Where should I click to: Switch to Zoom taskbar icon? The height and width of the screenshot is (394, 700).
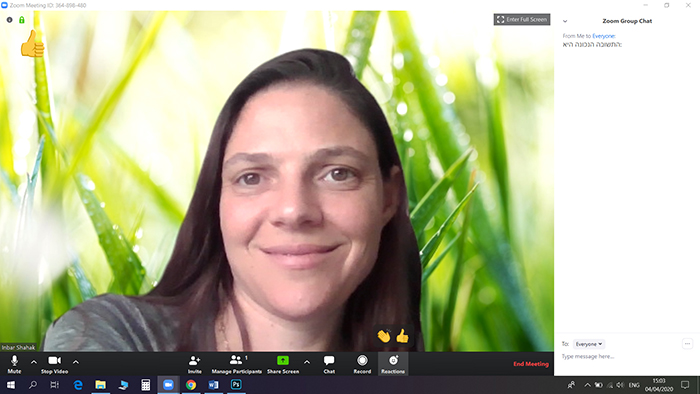(x=168, y=385)
